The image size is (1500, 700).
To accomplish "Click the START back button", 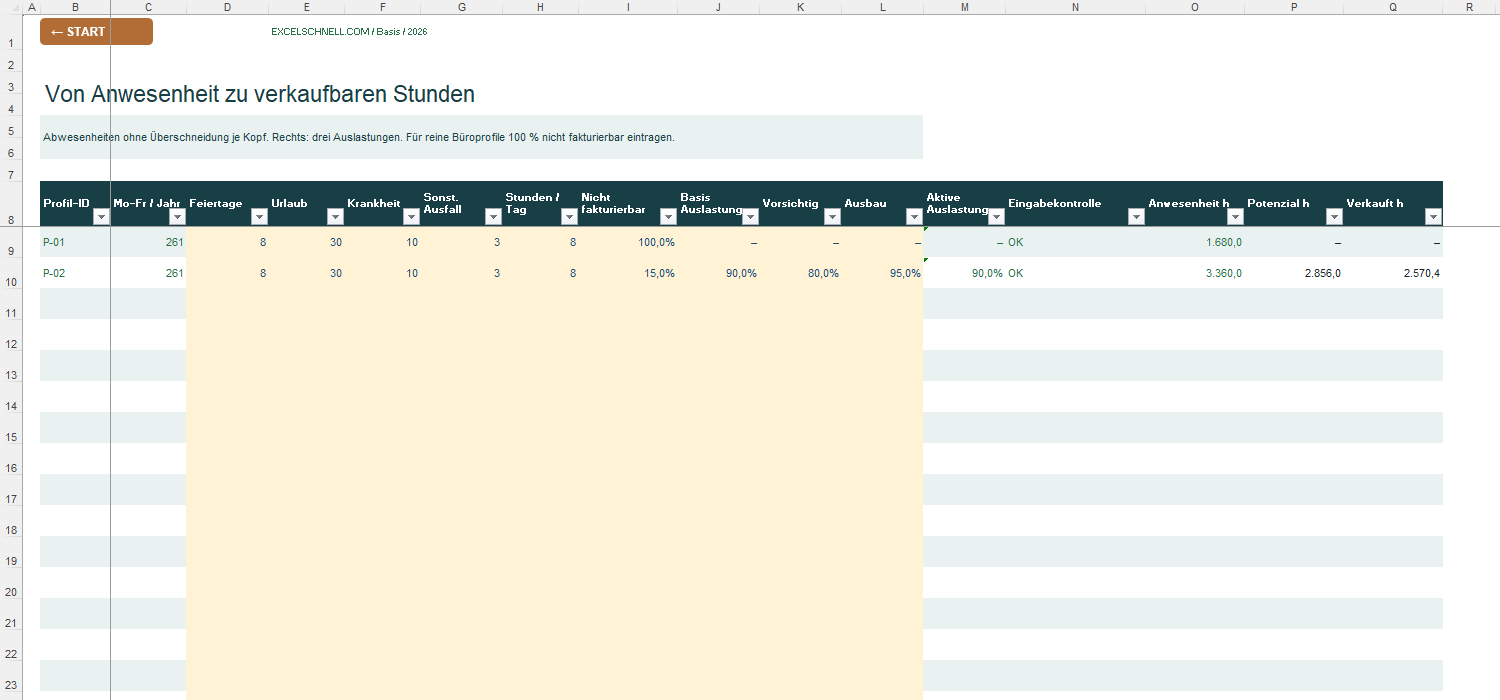I will pyautogui.click(x=96, y=32).
